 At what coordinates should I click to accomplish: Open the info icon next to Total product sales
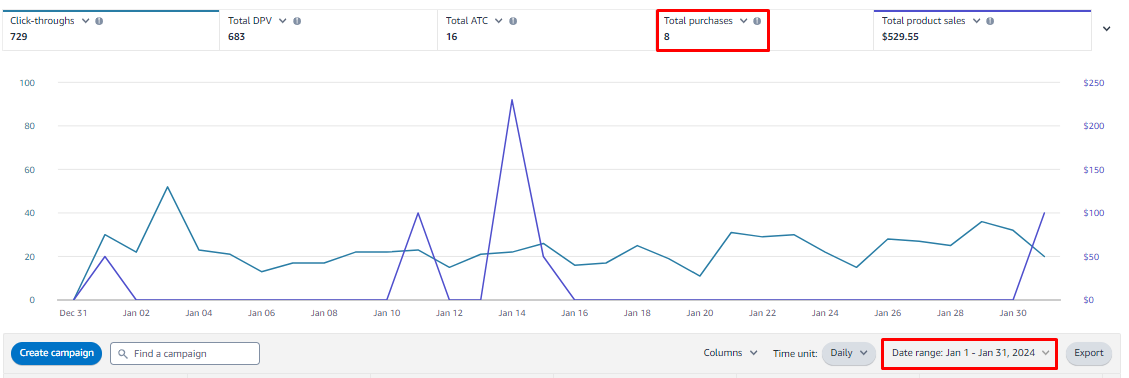coord(990,21)
